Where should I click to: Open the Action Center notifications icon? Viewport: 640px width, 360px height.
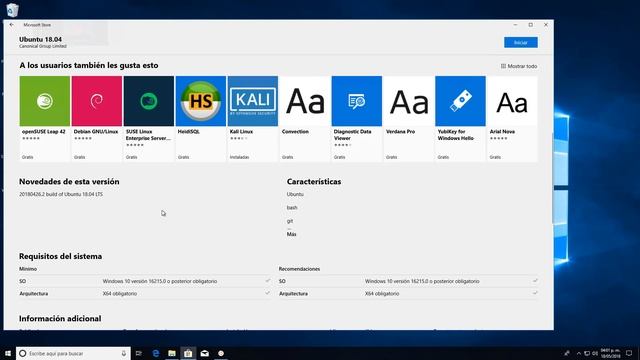coord(629,353)
